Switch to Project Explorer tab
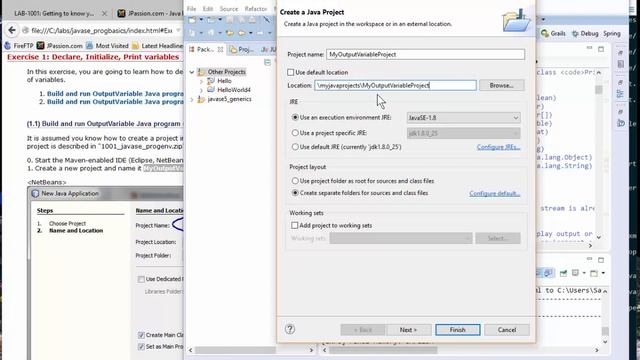Screen dimensions: 640x360 point(242,49)
